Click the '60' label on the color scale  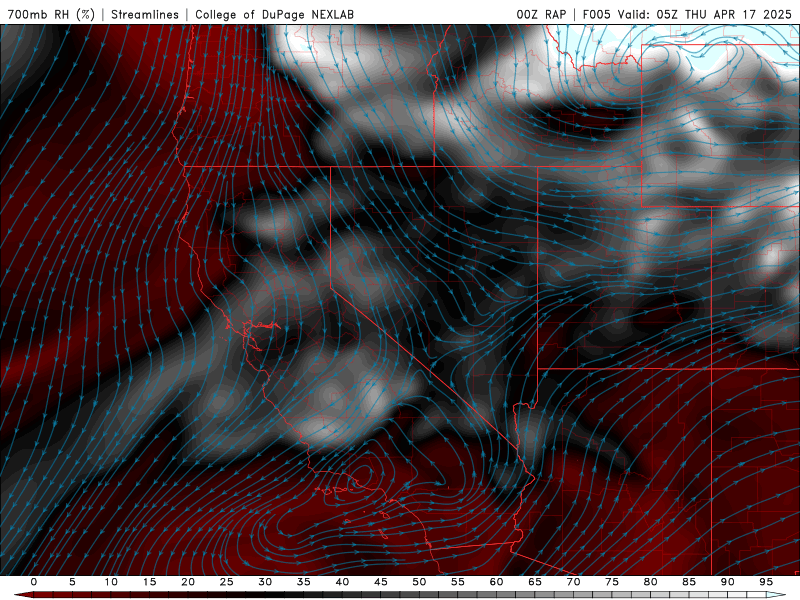[x=496, y=582]
